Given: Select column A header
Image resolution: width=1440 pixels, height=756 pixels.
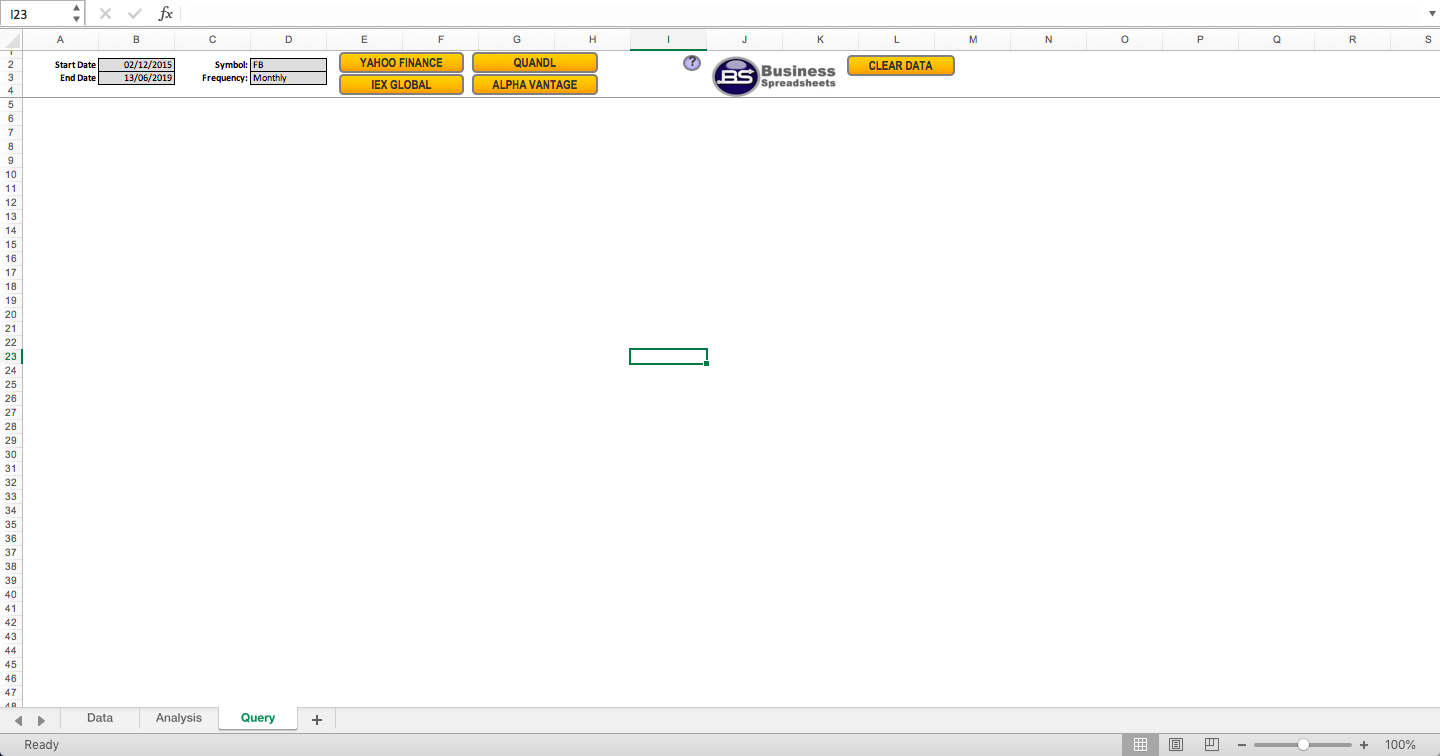Looking at the screenshot, I should pos(60,40).
